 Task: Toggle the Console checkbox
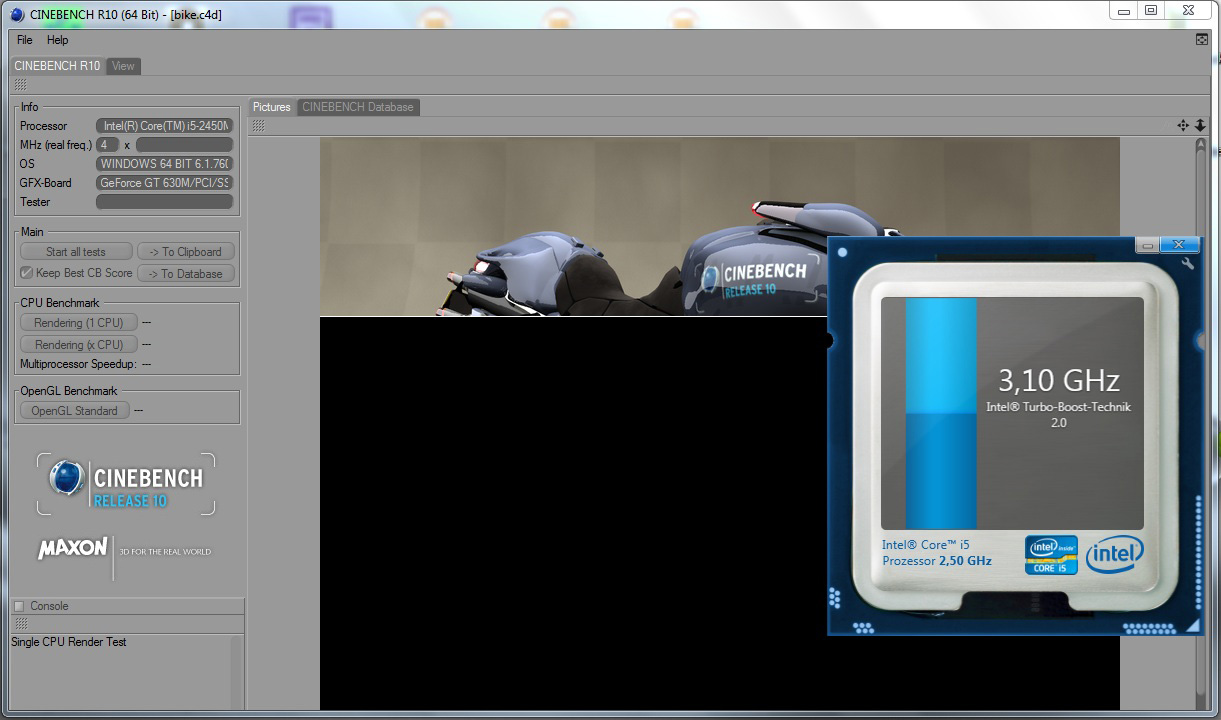[x=19, y=606]
